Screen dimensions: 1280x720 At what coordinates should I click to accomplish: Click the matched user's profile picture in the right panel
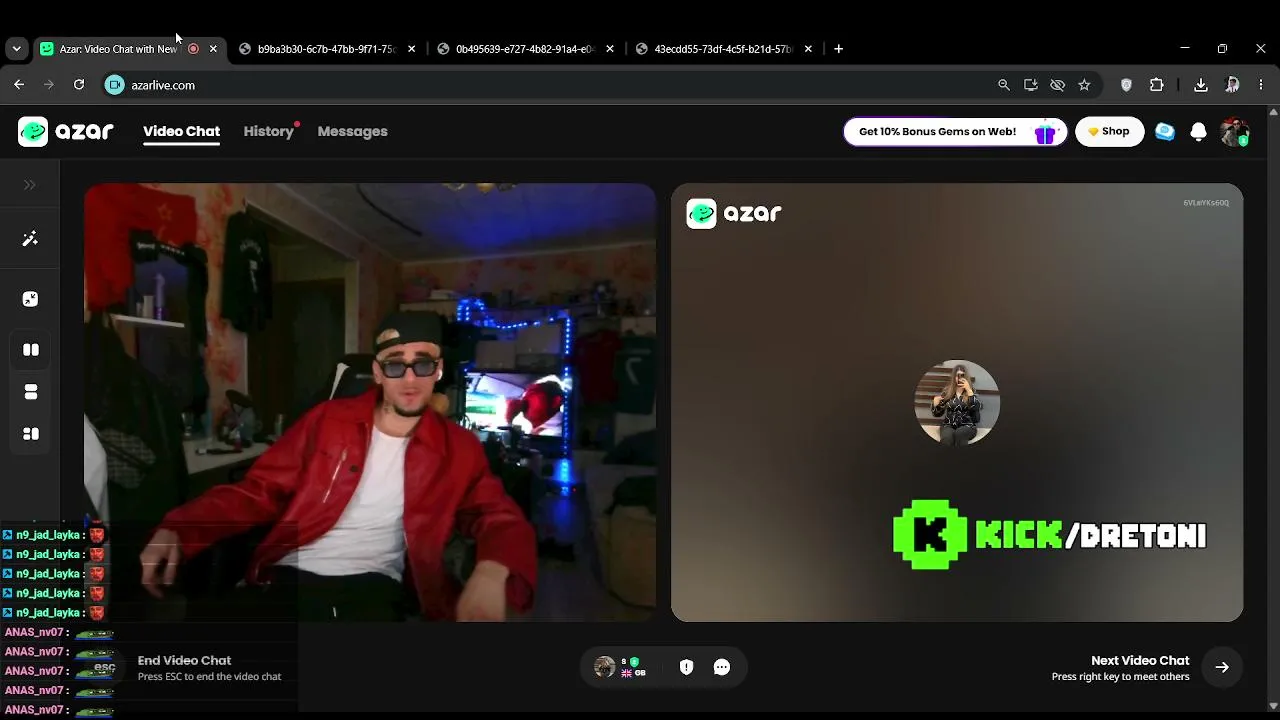[957, 402]
